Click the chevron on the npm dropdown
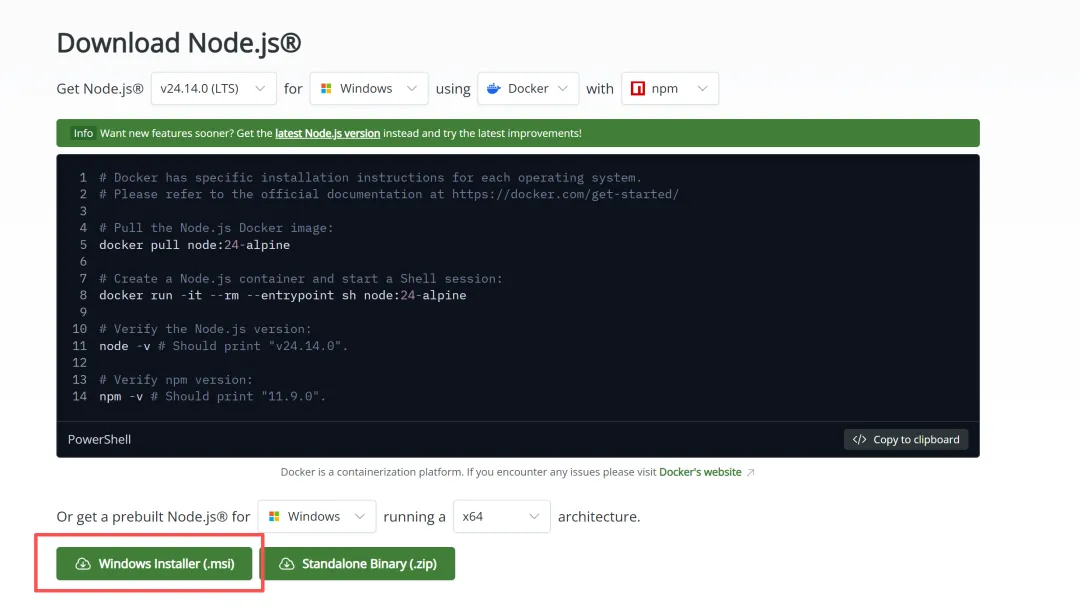This screenshot has height=610, width=1080. coord(702,89)
